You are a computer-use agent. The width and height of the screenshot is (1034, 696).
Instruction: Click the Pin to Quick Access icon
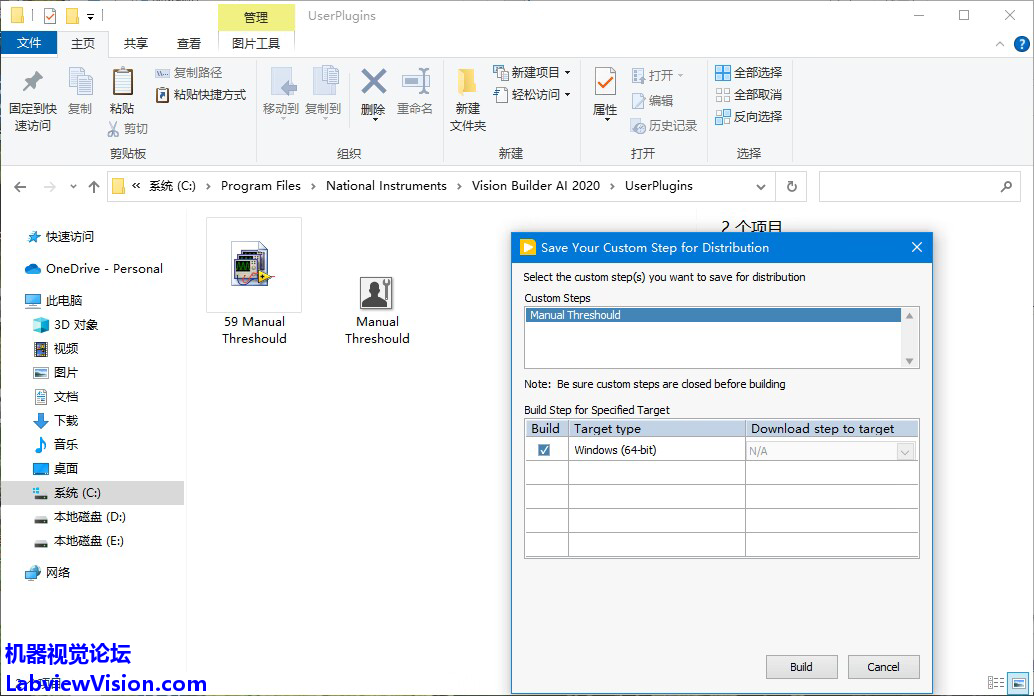coord(33,82)
